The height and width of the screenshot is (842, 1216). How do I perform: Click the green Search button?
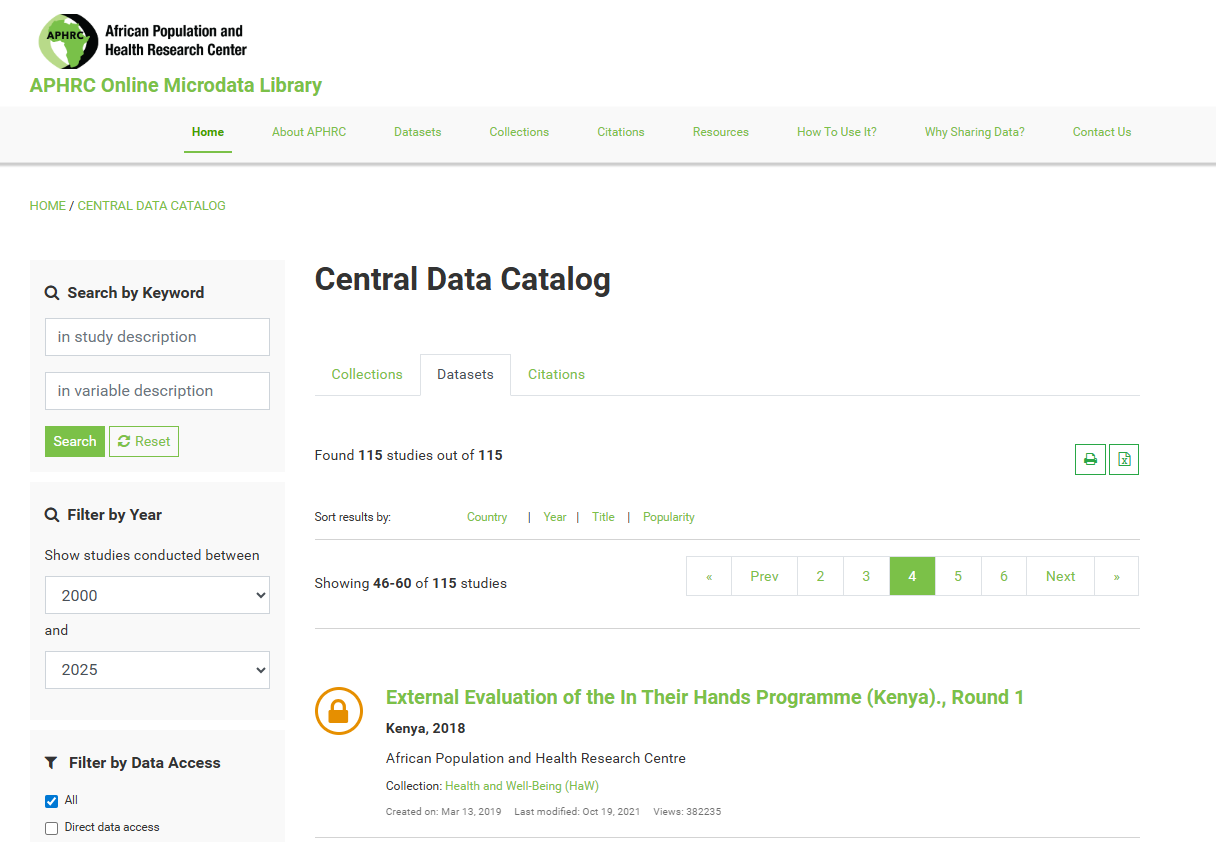coord(75,441)
